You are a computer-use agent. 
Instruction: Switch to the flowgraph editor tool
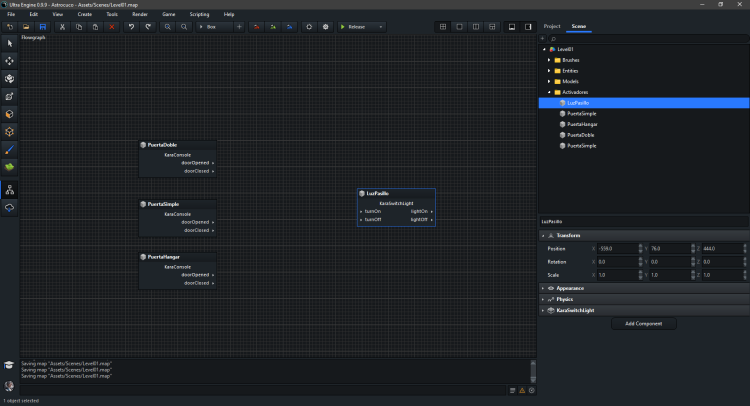[x=10, y=189]
